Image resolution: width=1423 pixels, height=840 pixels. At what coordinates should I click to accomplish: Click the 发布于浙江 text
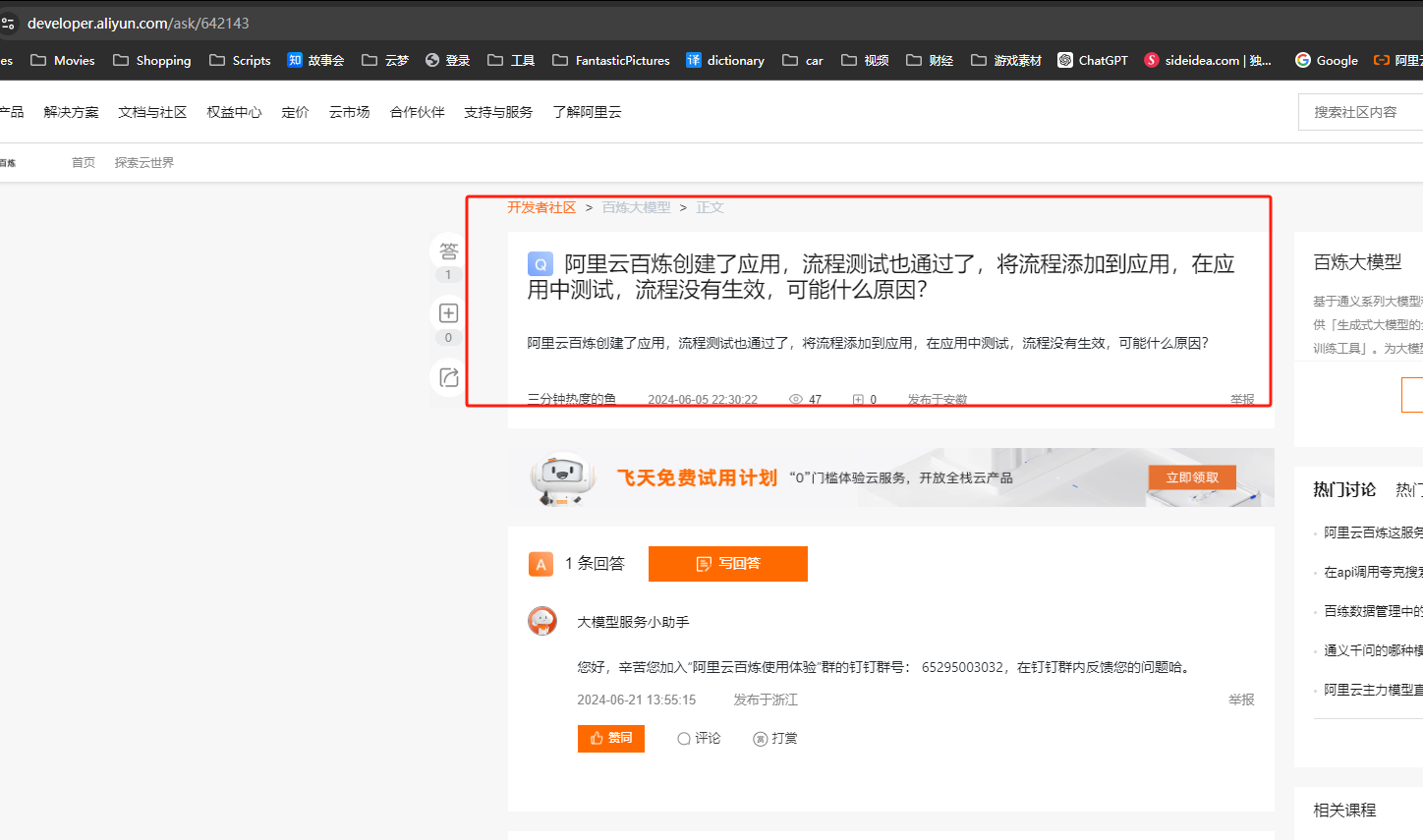(x=766, y=700)
